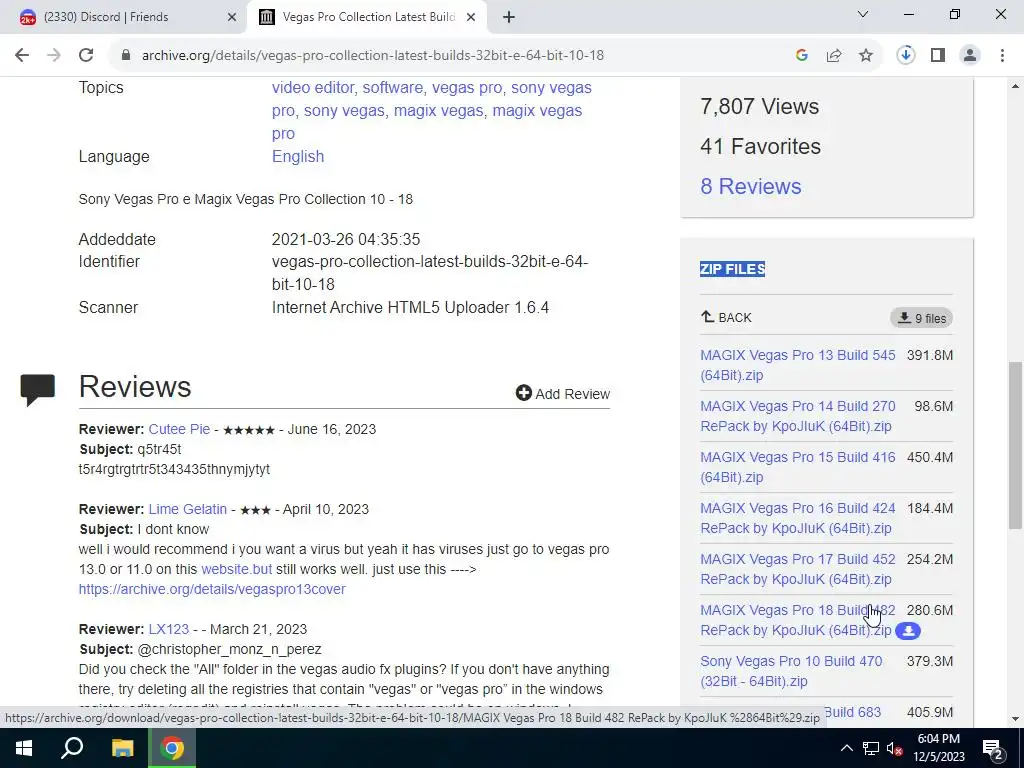Reload the archive.org page
Image resolution: width=1024 pixels, height=768 pixels.
click(86, 56)
